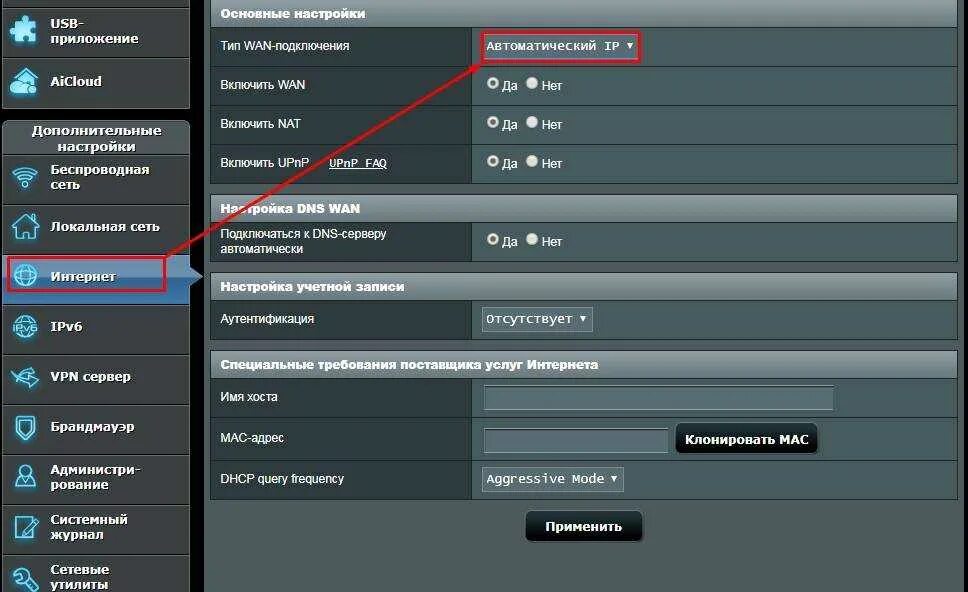
Task: Open Системный журнал page
Action: [x=96, y=529]
